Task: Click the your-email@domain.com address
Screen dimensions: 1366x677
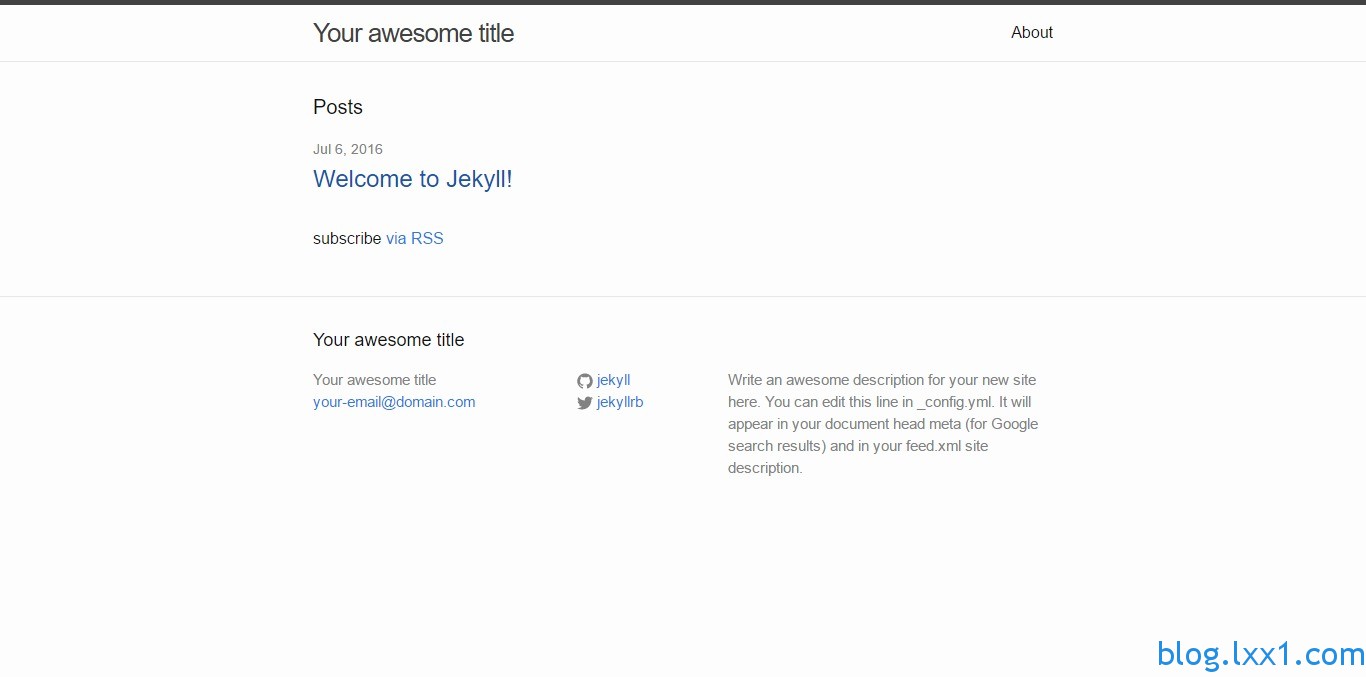Action: (394, 402)
